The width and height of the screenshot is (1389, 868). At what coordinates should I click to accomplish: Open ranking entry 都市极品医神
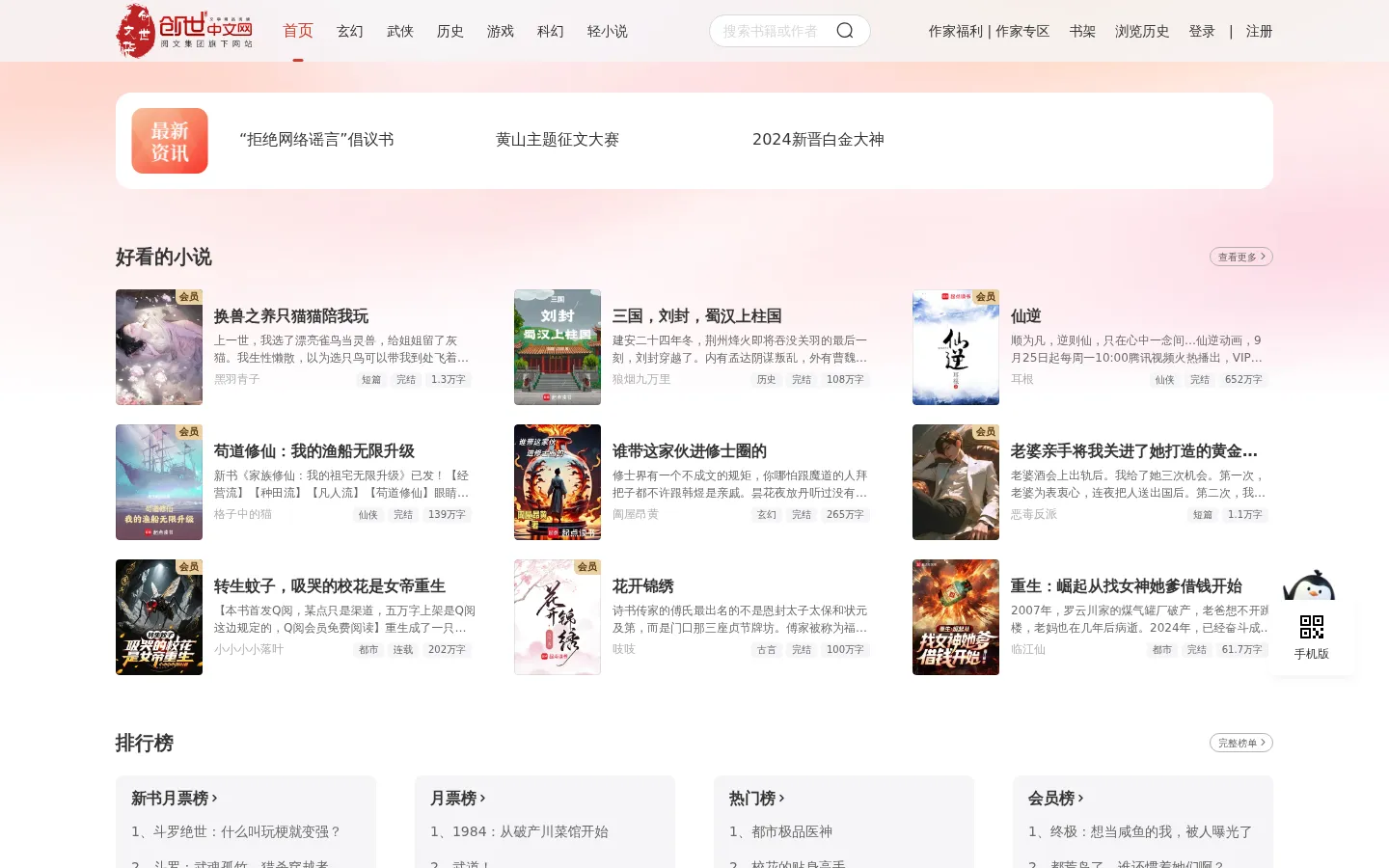pos(781,831)
